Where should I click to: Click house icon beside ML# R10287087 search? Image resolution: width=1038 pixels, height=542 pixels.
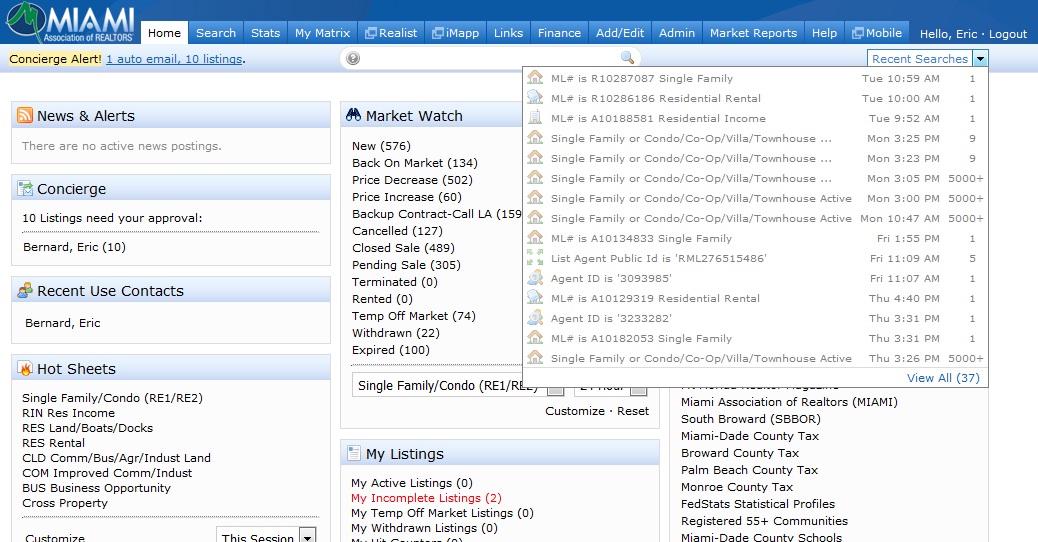point(535,77)
